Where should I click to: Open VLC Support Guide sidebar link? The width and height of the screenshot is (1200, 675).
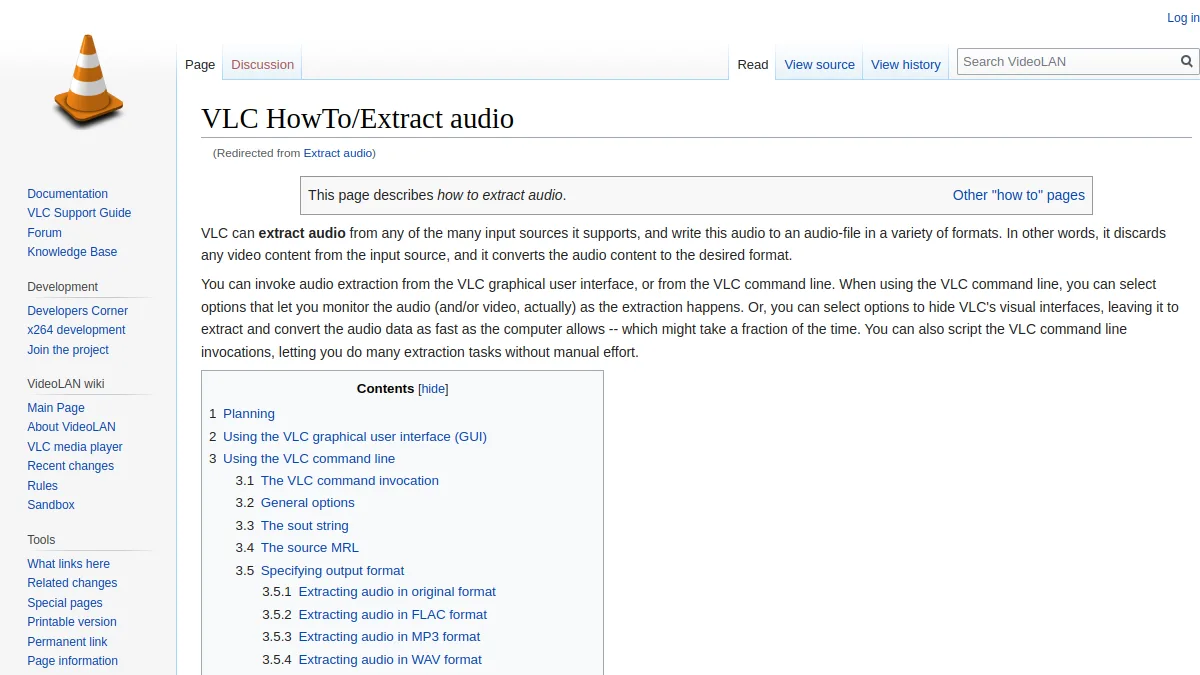79,213
